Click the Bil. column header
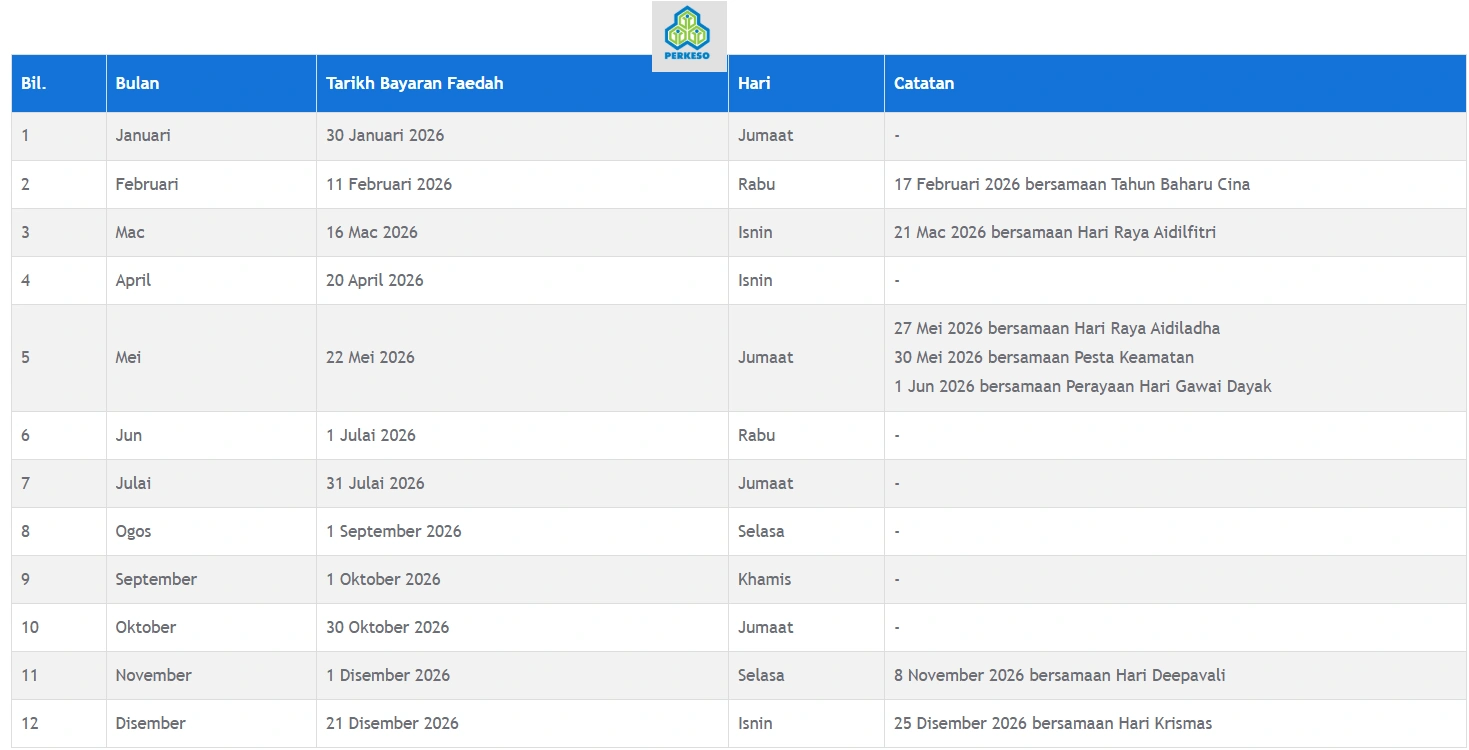 (34, 83)
